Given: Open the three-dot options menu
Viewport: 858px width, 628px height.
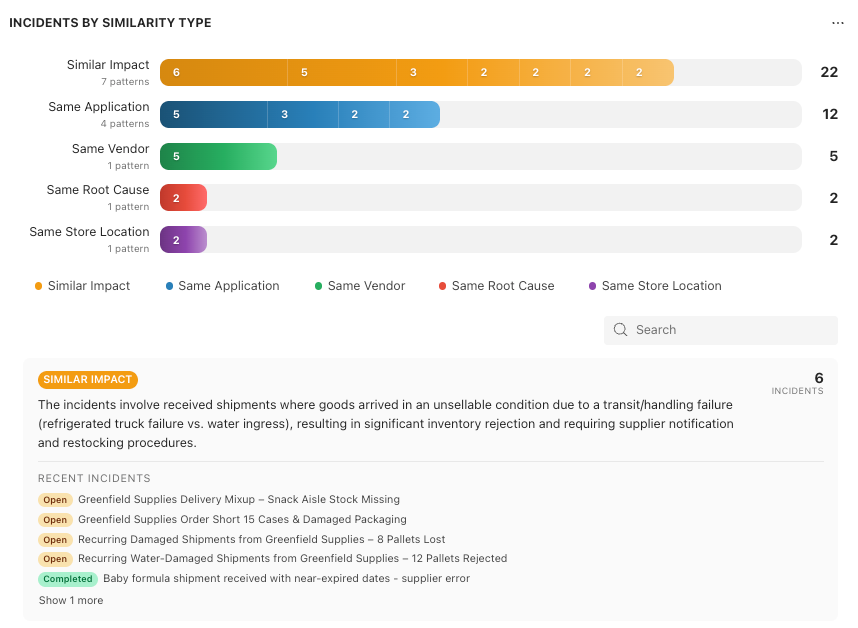Looking at the screenshot, I should 837,23.
